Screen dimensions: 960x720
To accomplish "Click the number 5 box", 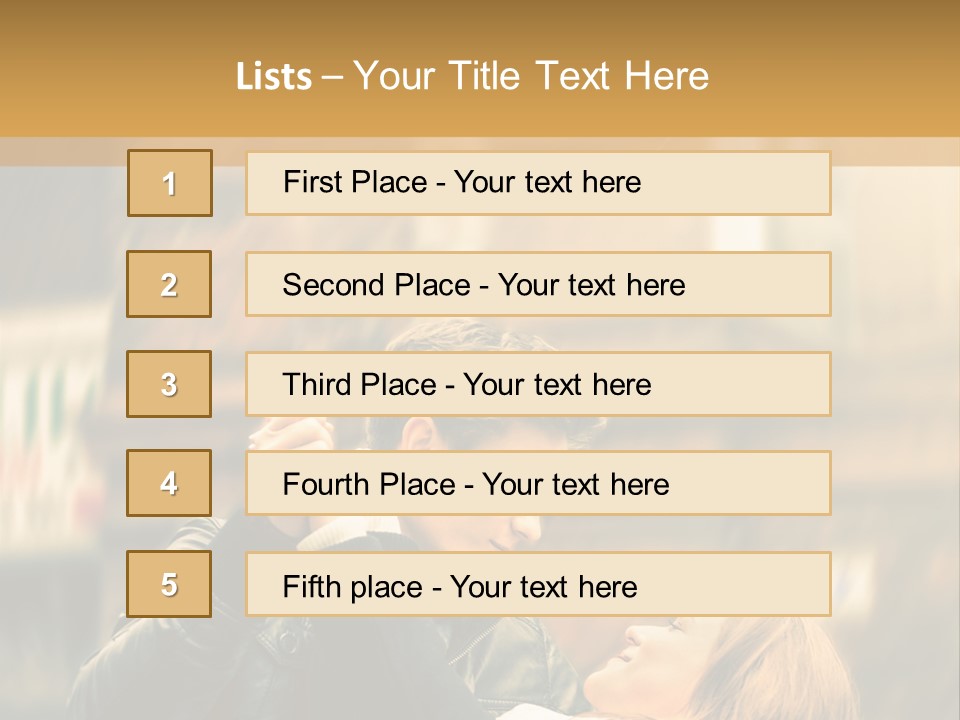I will (169, 584).
